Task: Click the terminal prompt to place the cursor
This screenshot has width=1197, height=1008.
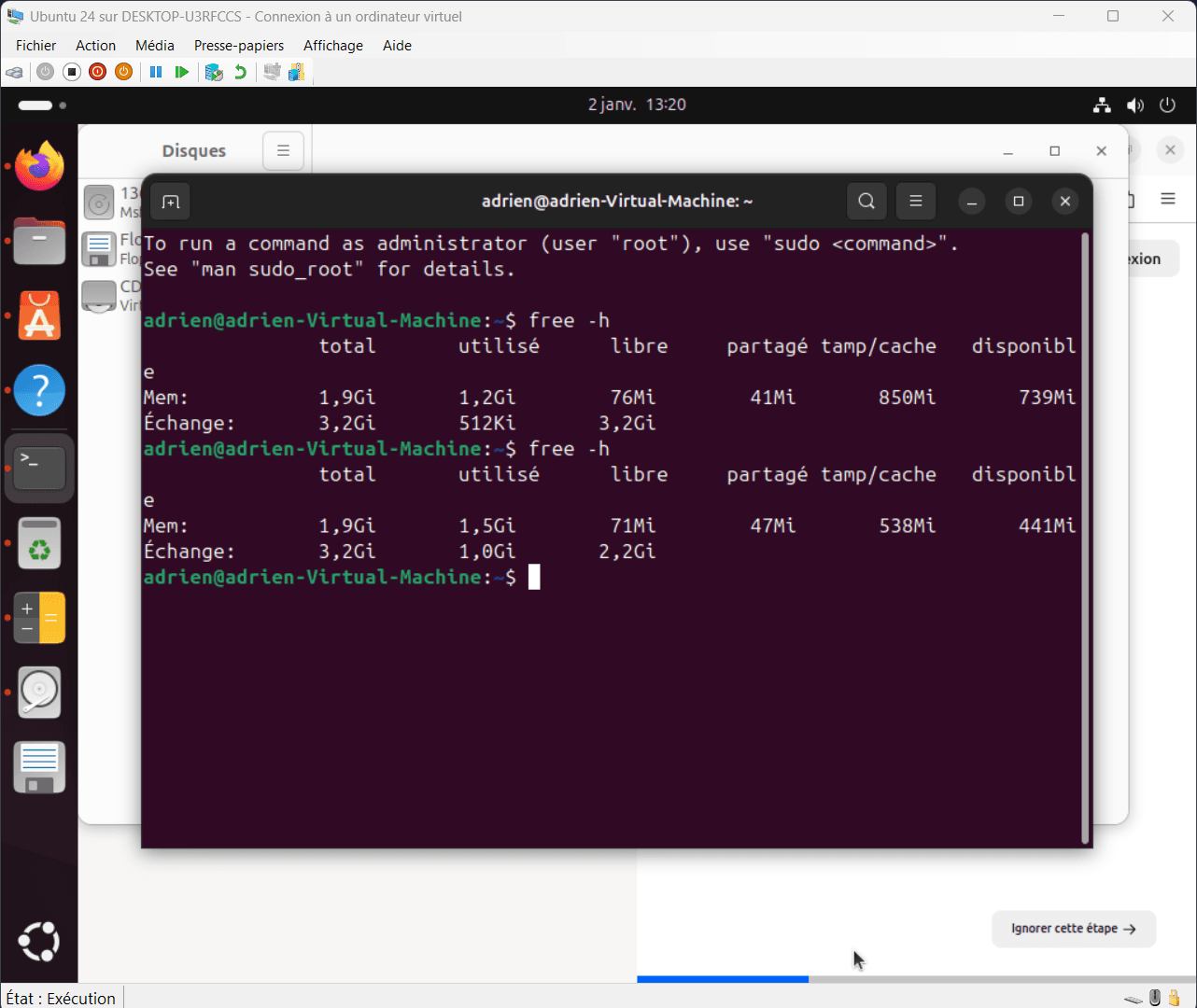Action: pyautogui.click(x=534, y=577)
